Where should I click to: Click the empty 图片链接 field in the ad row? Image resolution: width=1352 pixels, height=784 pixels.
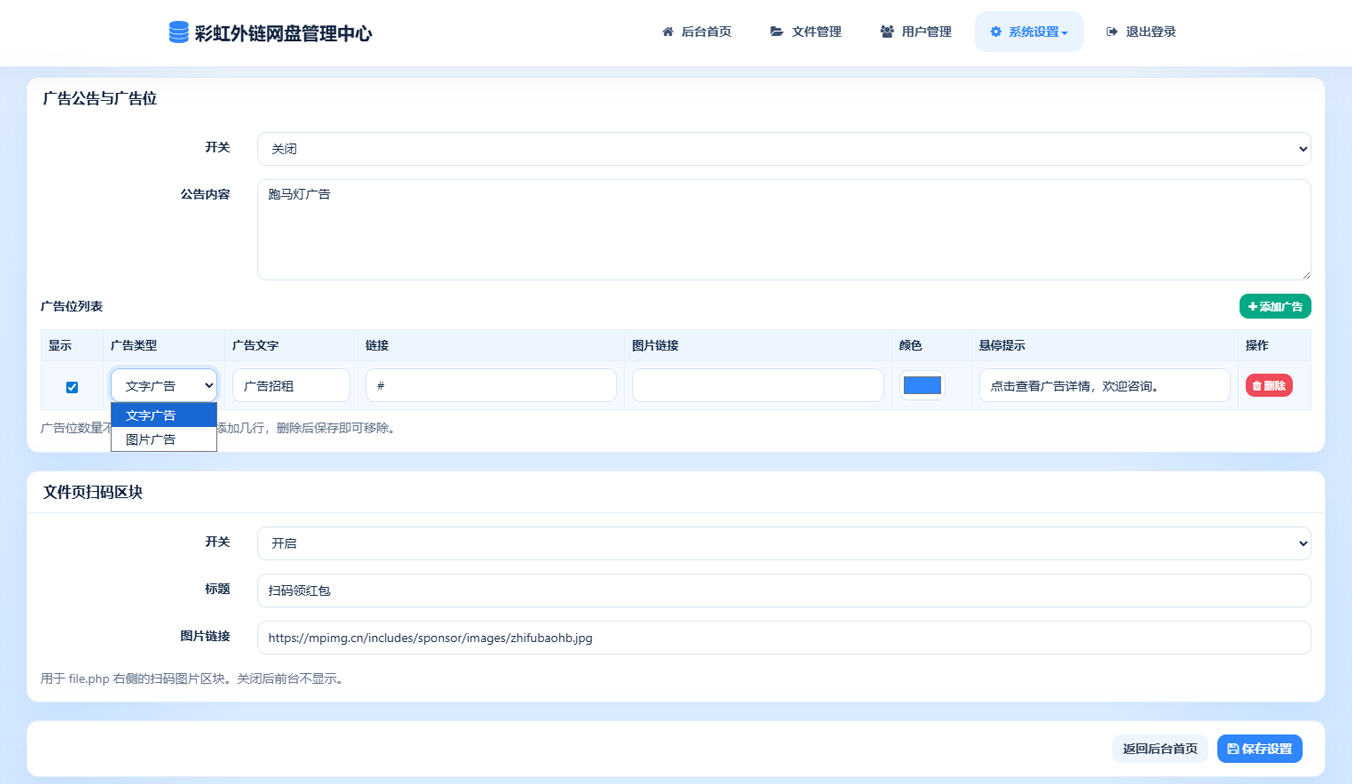pyautogui.click(x=758, y=385)
